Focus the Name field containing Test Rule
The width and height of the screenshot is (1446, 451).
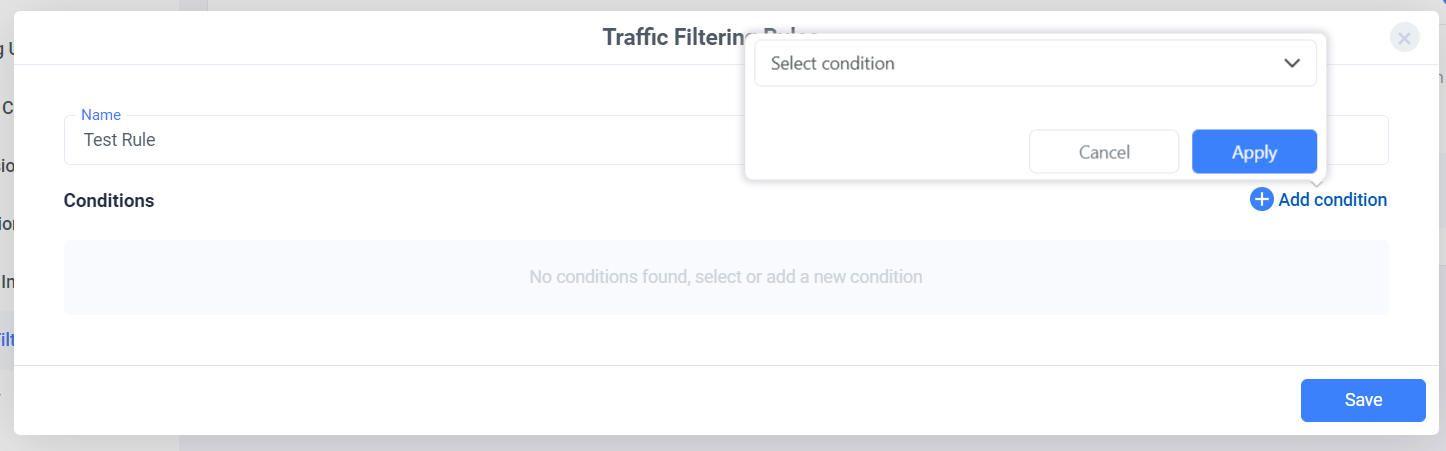pyautogui.click(x=400, y=140)
